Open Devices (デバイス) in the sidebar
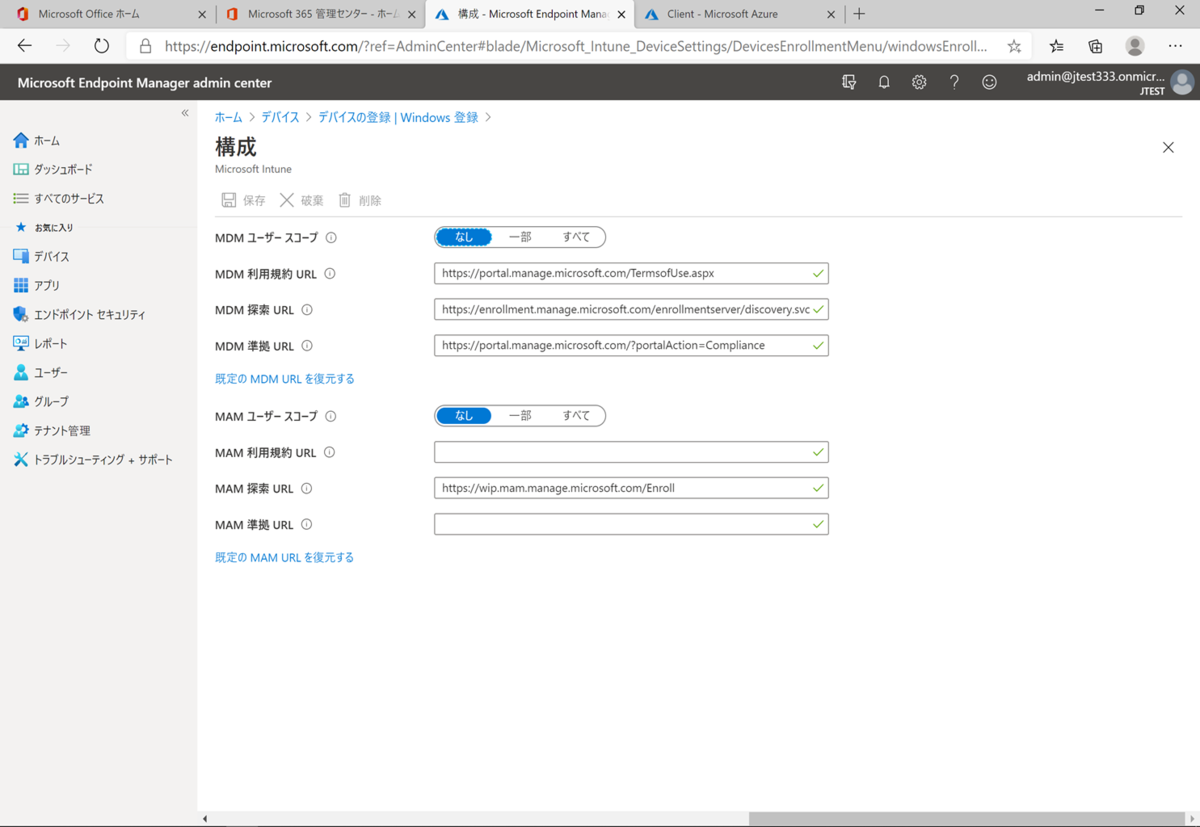The height and width of the screenshot is (827, 1200). 41,257
